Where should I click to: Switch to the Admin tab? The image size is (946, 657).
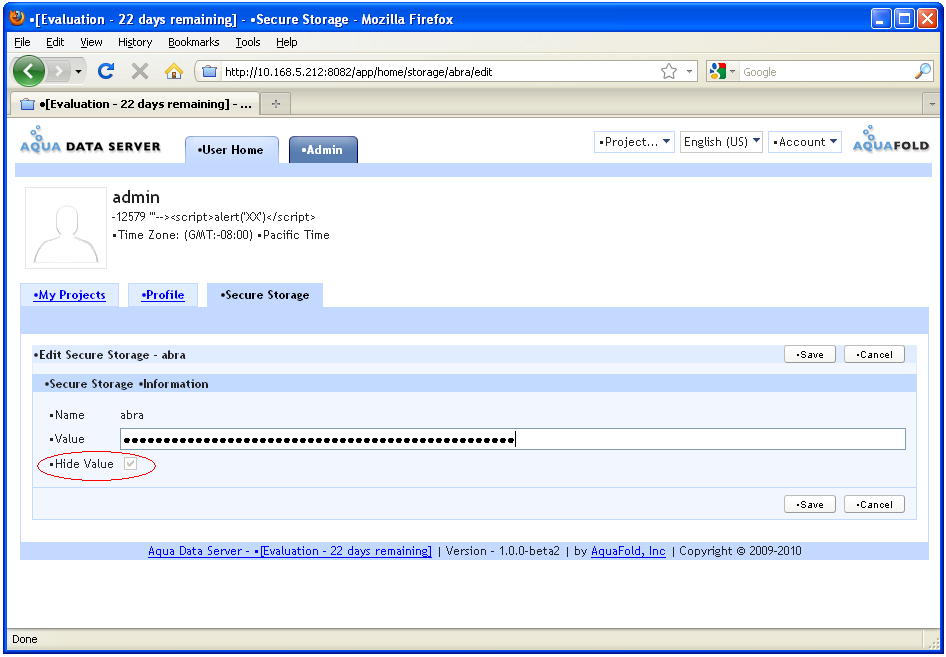[x=323, y=150]
